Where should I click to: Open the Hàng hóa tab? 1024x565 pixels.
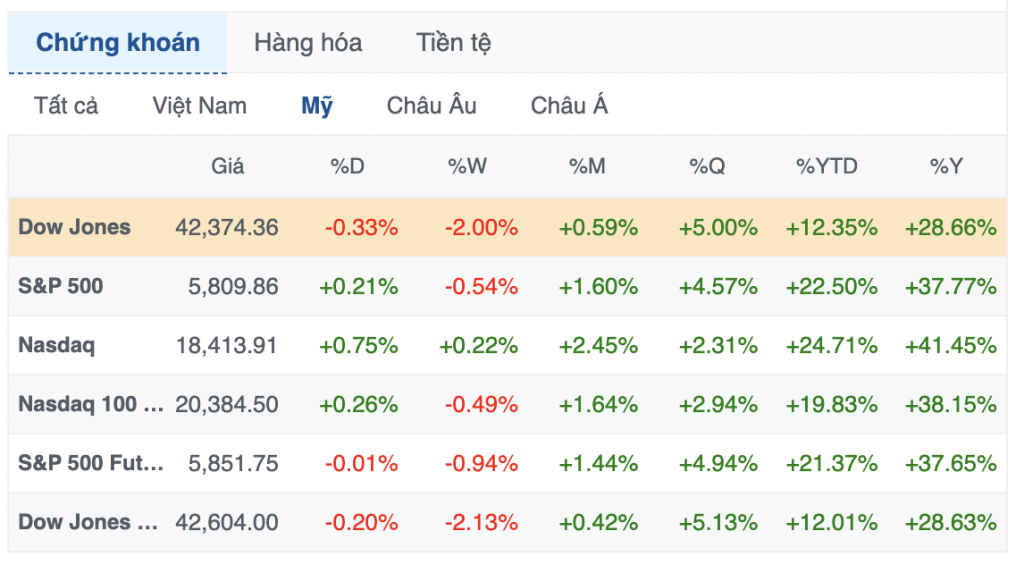(x=308, y=43)
